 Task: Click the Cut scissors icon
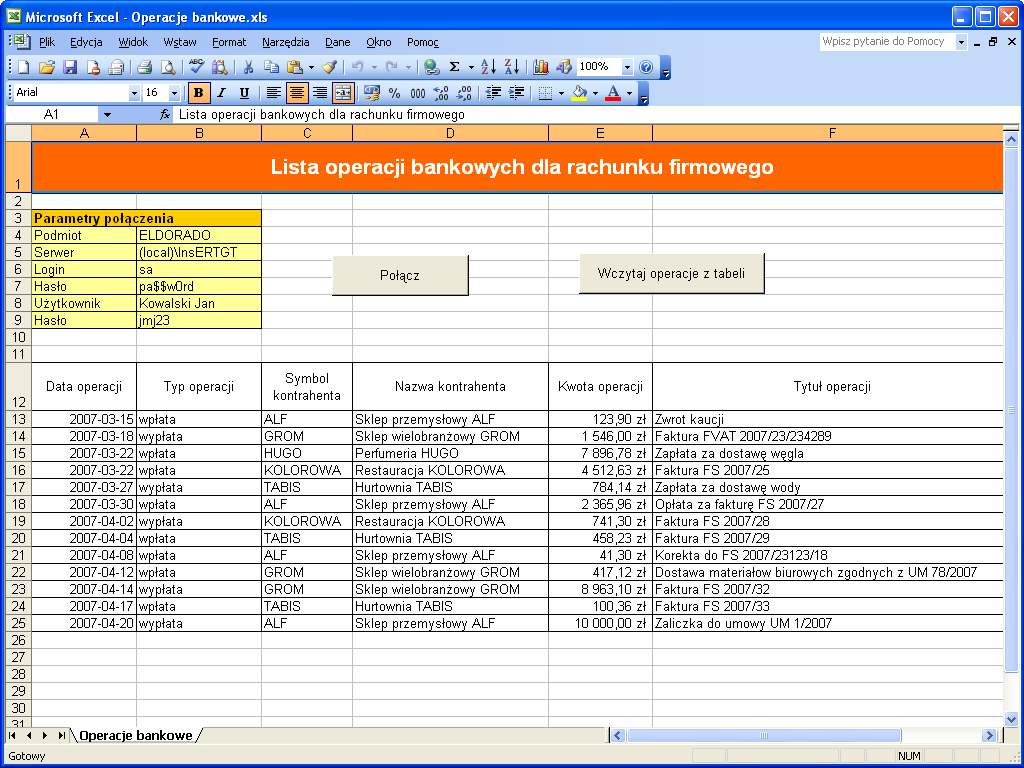click(x=247, y=67)
